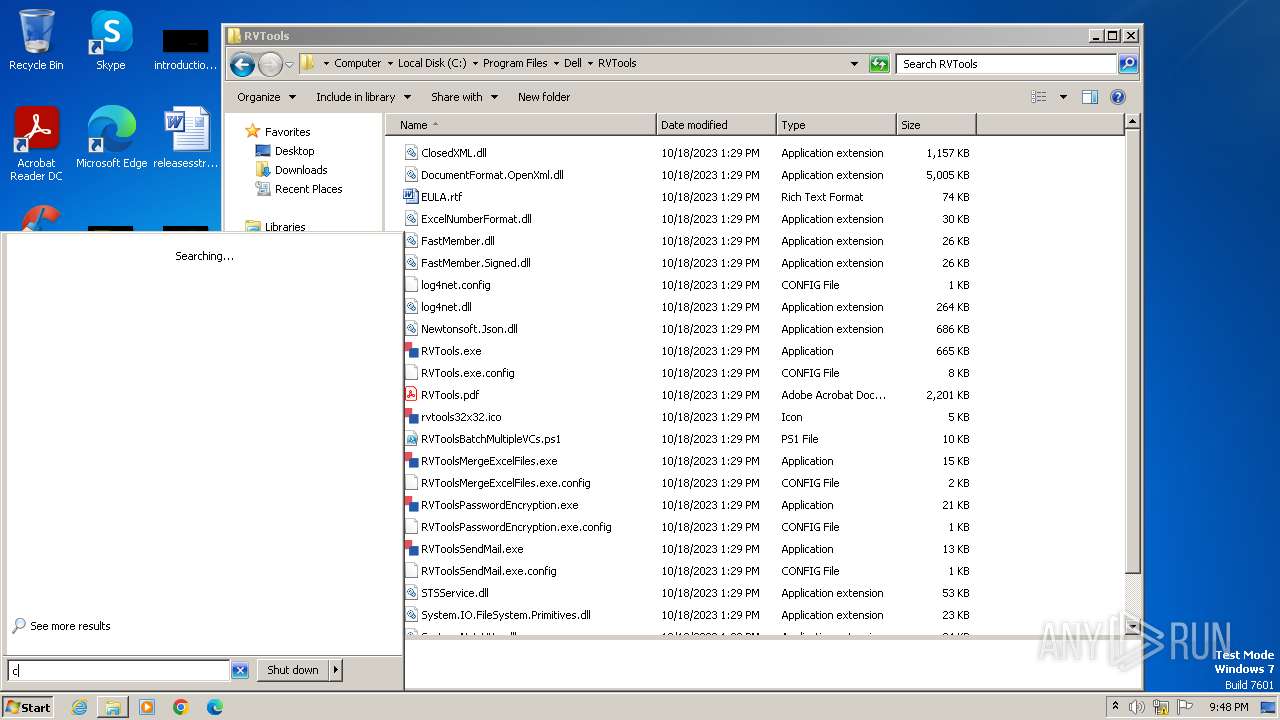
Task: Click the file list scroll up arrow
Action: pos(1132,123)
